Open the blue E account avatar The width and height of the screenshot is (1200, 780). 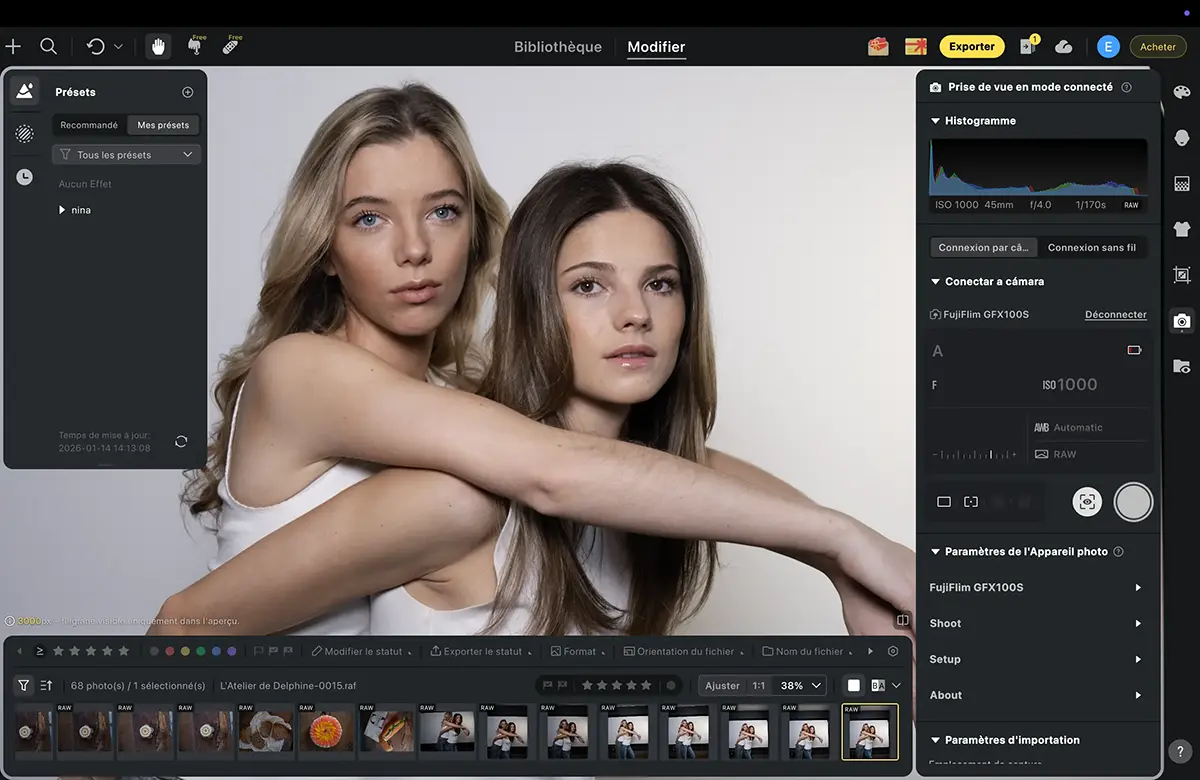[1108, 46]
